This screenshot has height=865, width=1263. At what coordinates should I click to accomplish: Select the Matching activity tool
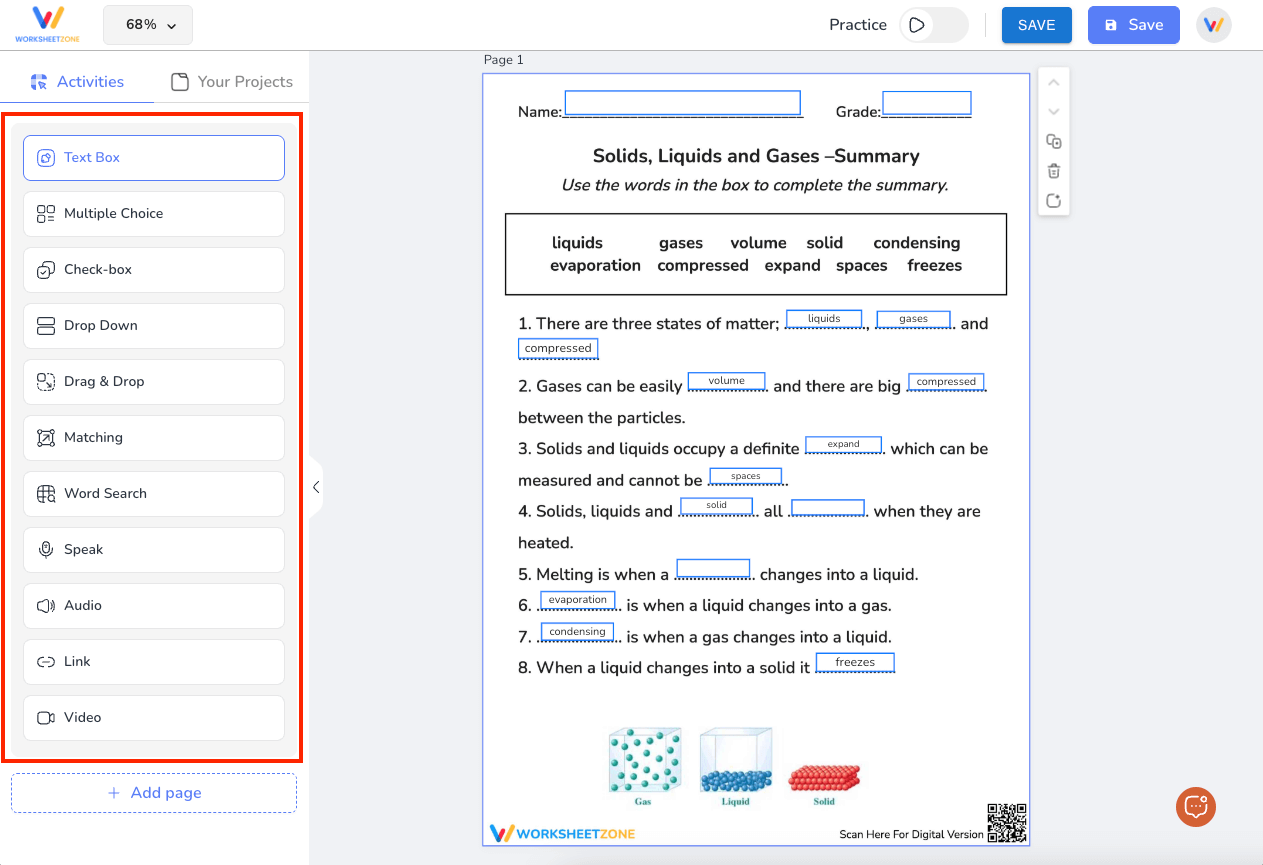(153, 437)
